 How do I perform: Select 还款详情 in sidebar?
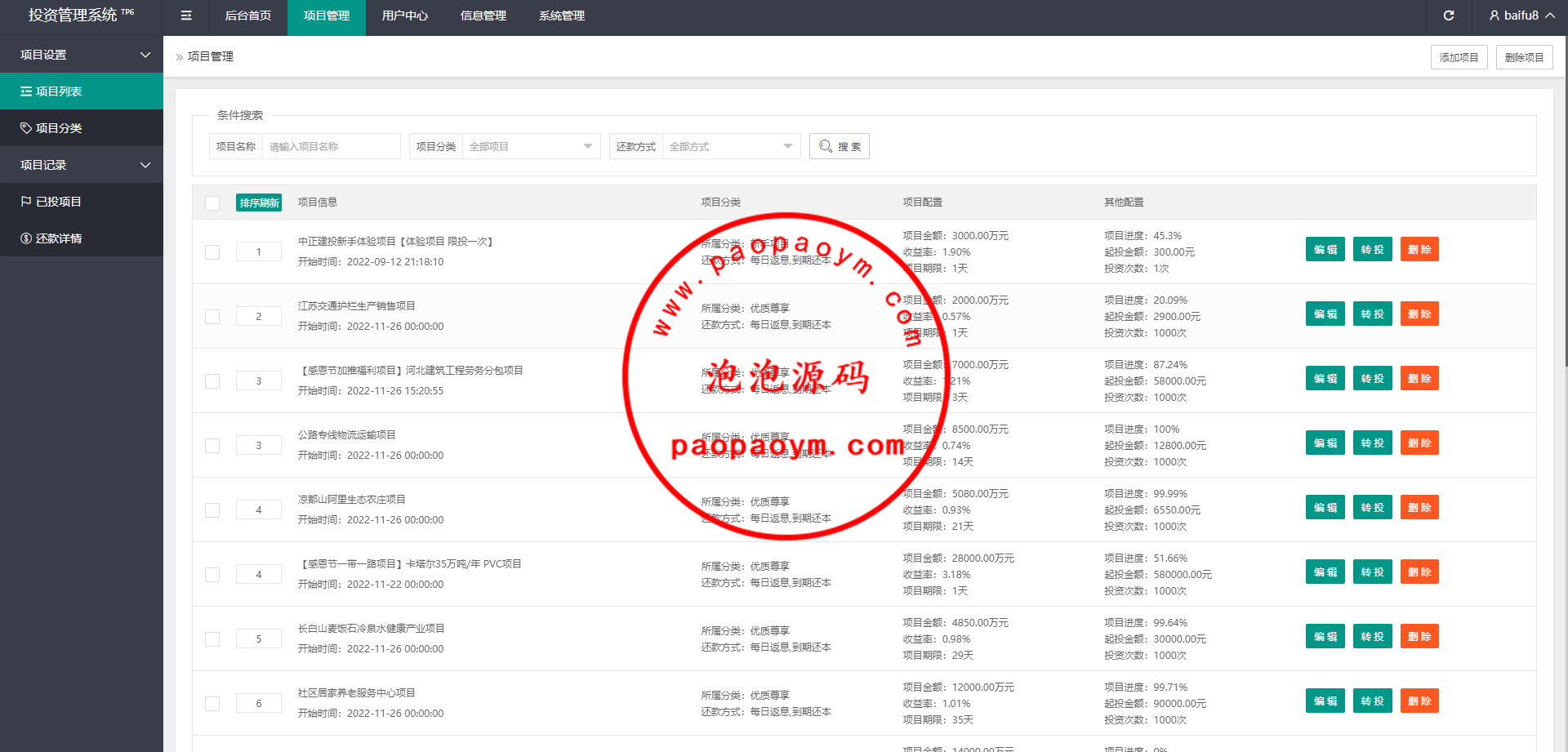[x=82, y=238]
